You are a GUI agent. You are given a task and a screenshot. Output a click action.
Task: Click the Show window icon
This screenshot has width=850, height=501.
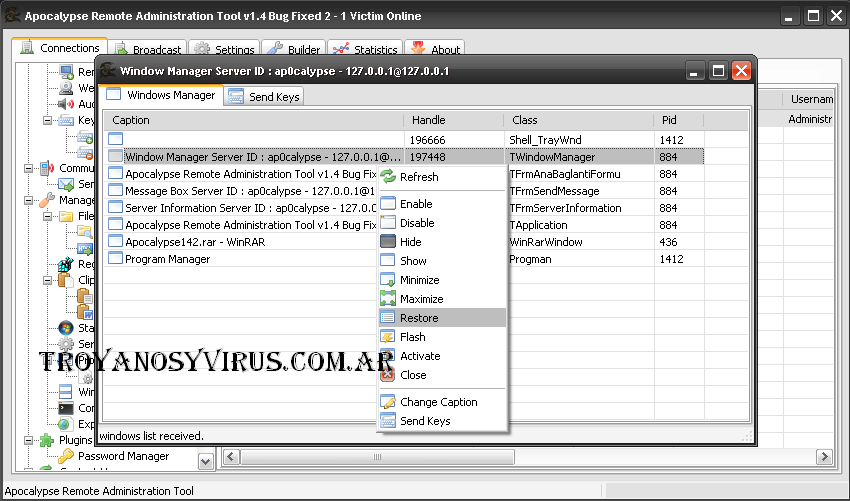coord(388,261)
